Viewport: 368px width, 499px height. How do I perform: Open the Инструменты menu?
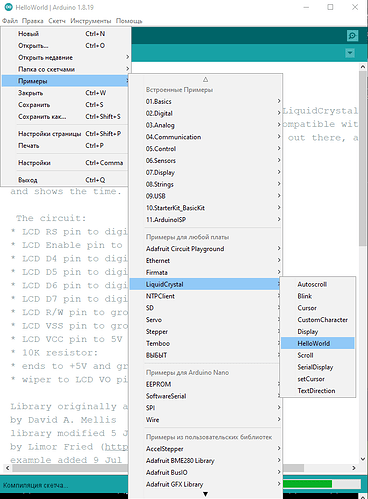pos(91,21)
